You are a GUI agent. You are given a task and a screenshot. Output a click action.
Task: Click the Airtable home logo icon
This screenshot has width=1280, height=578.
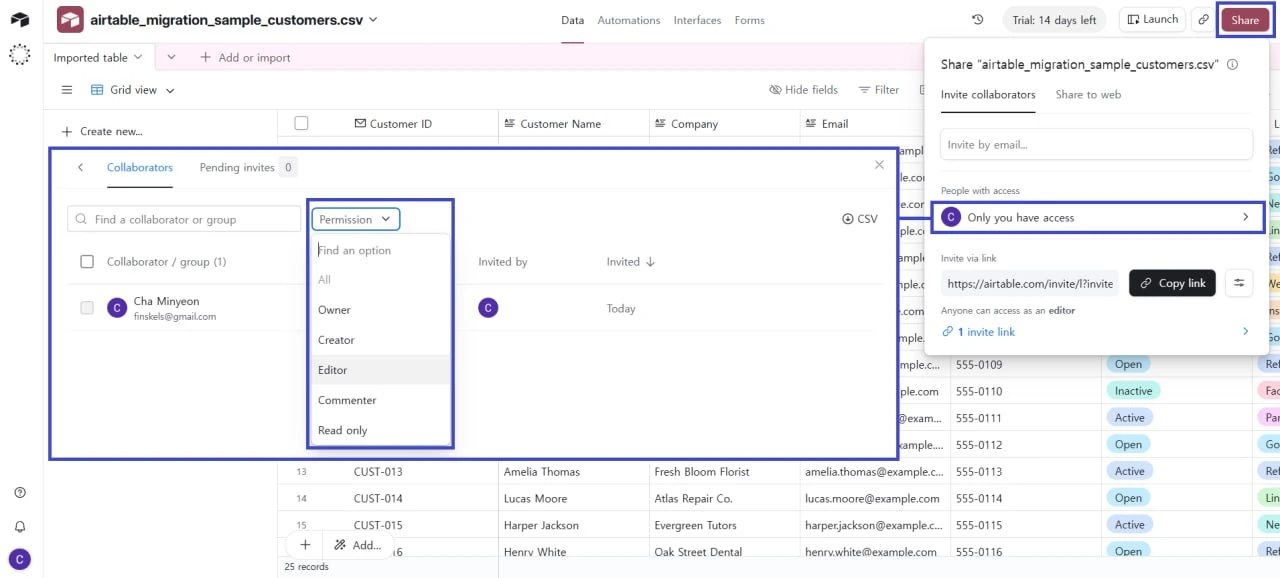click(20, 20)
